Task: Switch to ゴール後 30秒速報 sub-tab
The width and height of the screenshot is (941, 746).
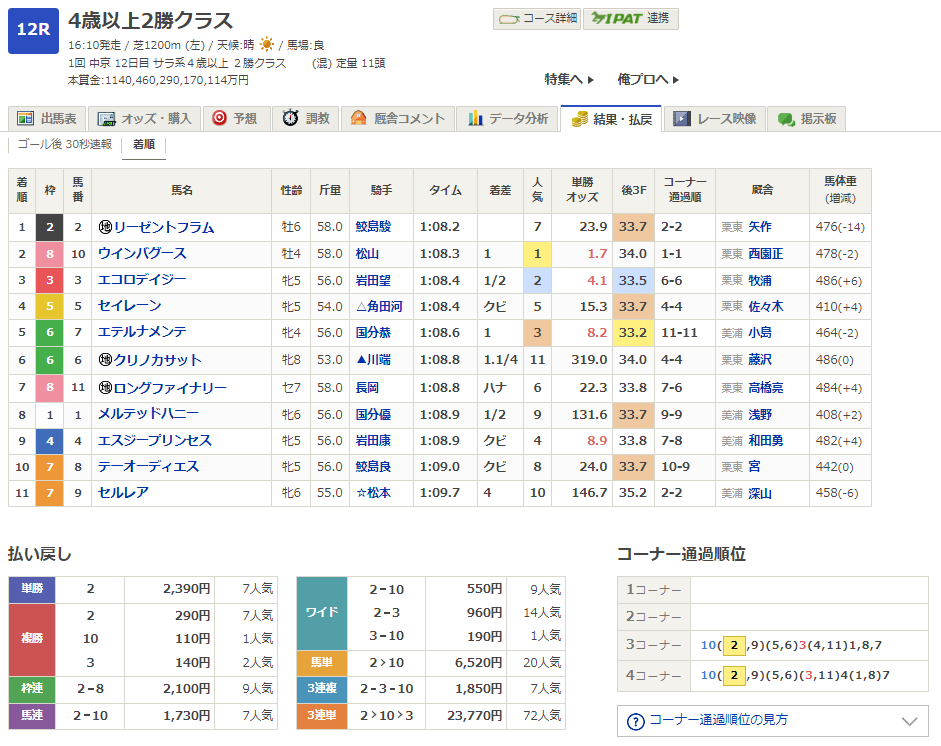Action: [x=65, y=144]
